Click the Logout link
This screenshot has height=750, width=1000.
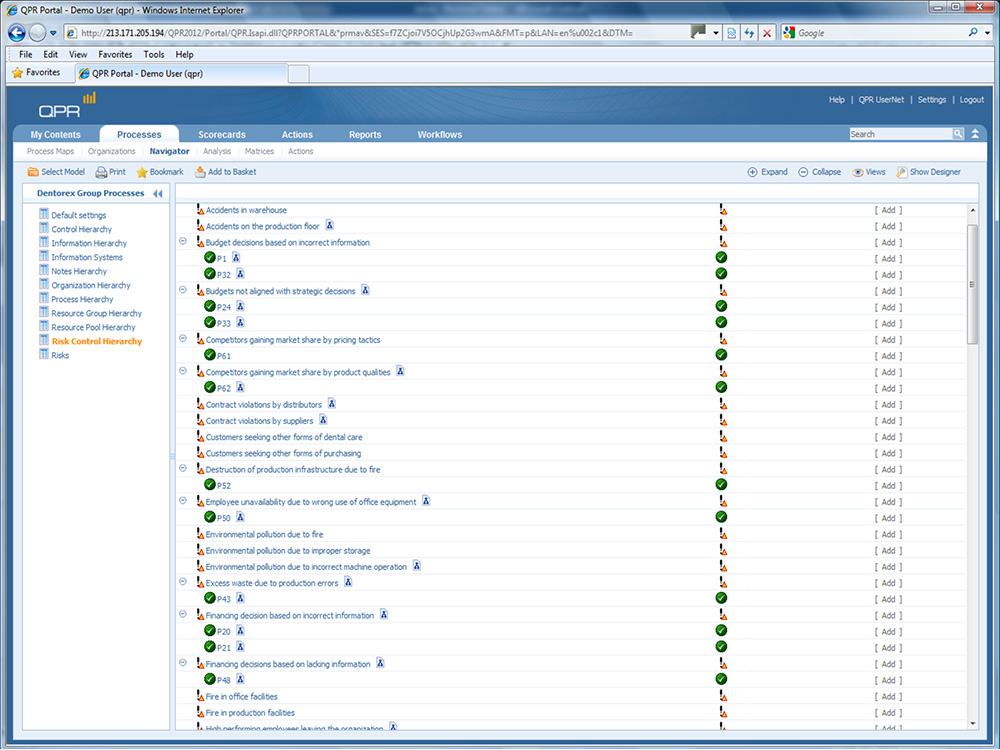point(971,100)
